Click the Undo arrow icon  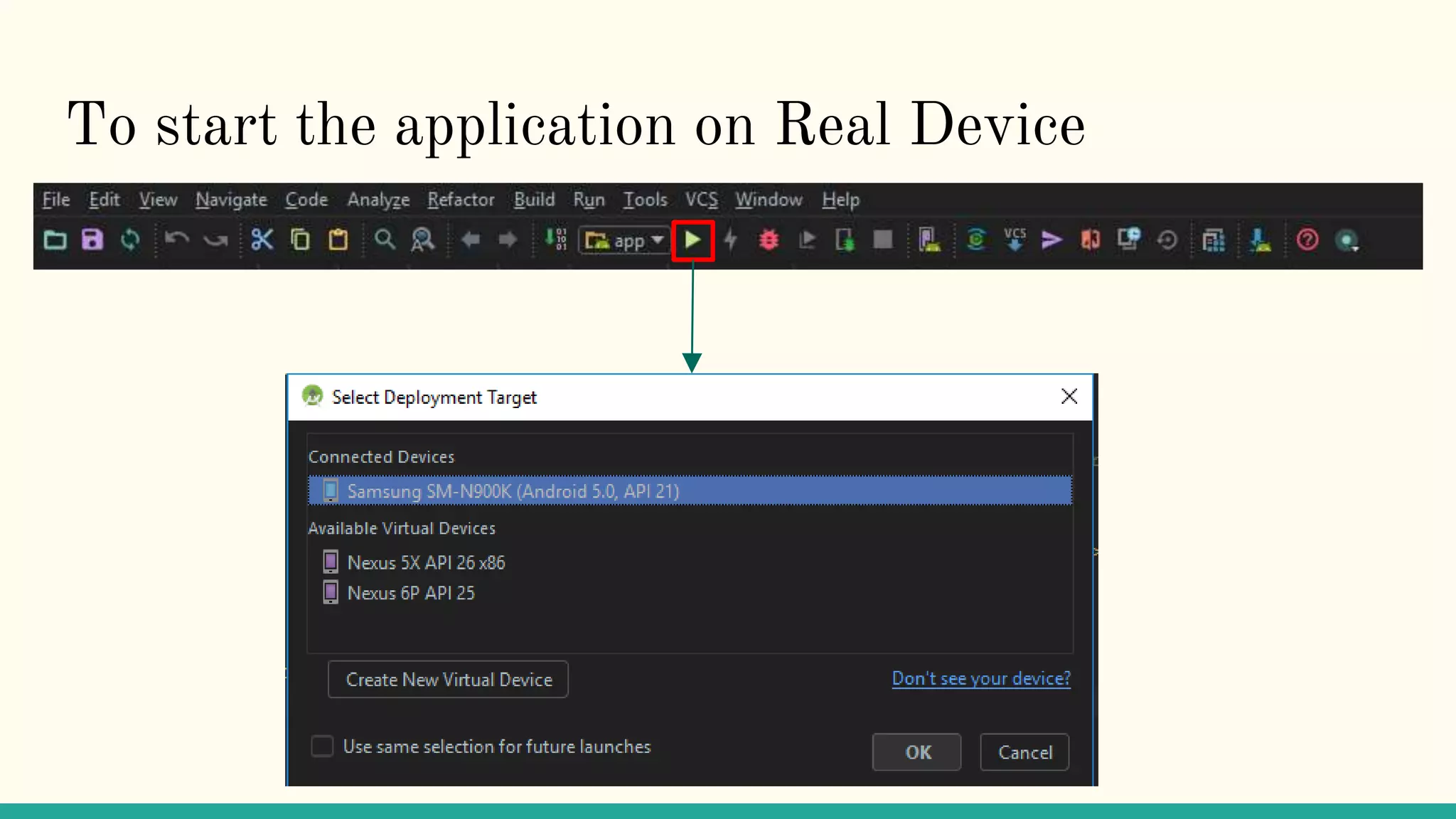point(176,240)
